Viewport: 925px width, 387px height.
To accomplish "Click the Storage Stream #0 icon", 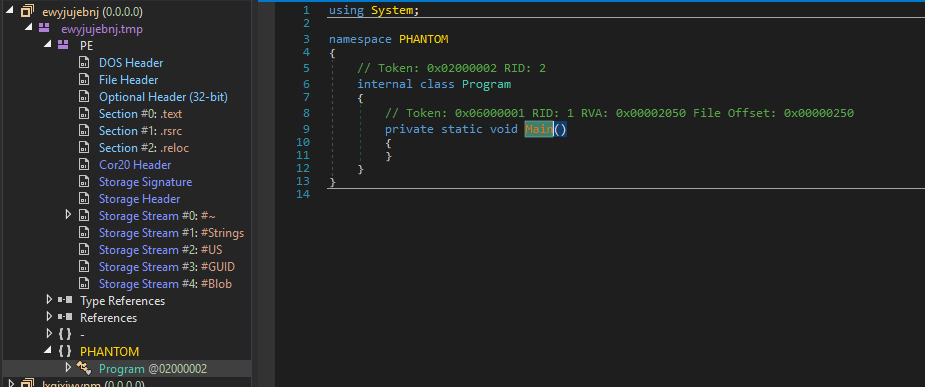I will [x=84, y=215].
